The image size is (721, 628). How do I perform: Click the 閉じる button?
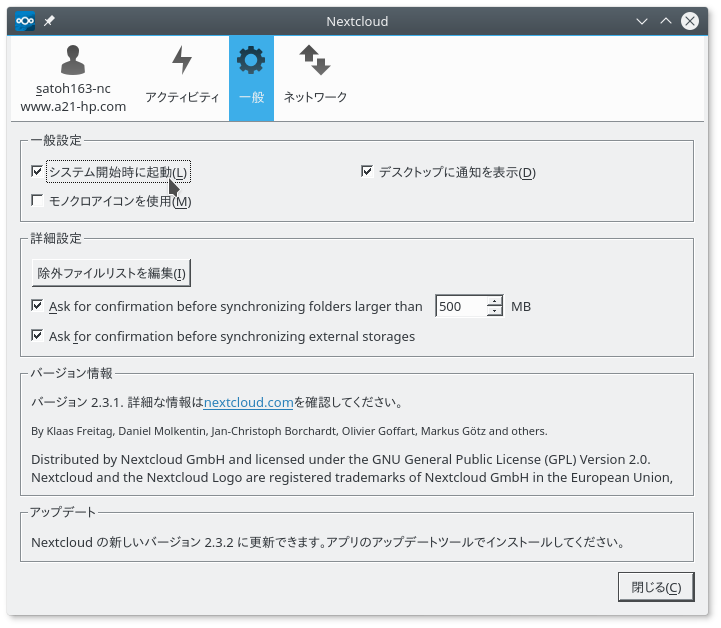click(656, 587)
